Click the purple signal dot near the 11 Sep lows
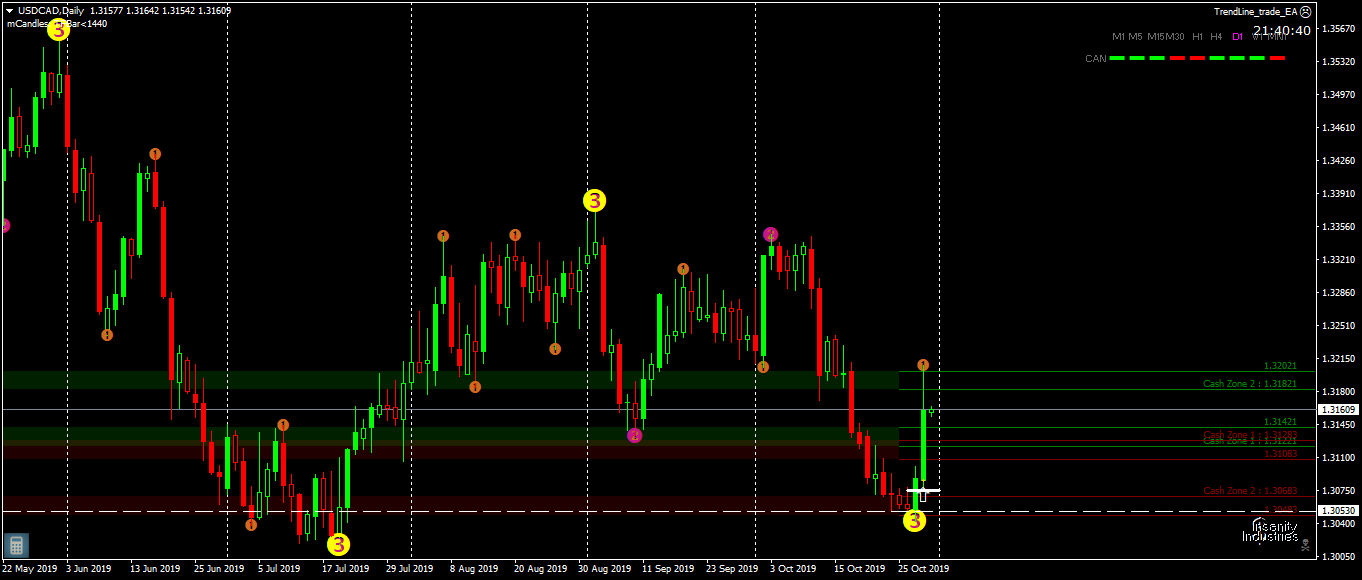 pos(634,435)
